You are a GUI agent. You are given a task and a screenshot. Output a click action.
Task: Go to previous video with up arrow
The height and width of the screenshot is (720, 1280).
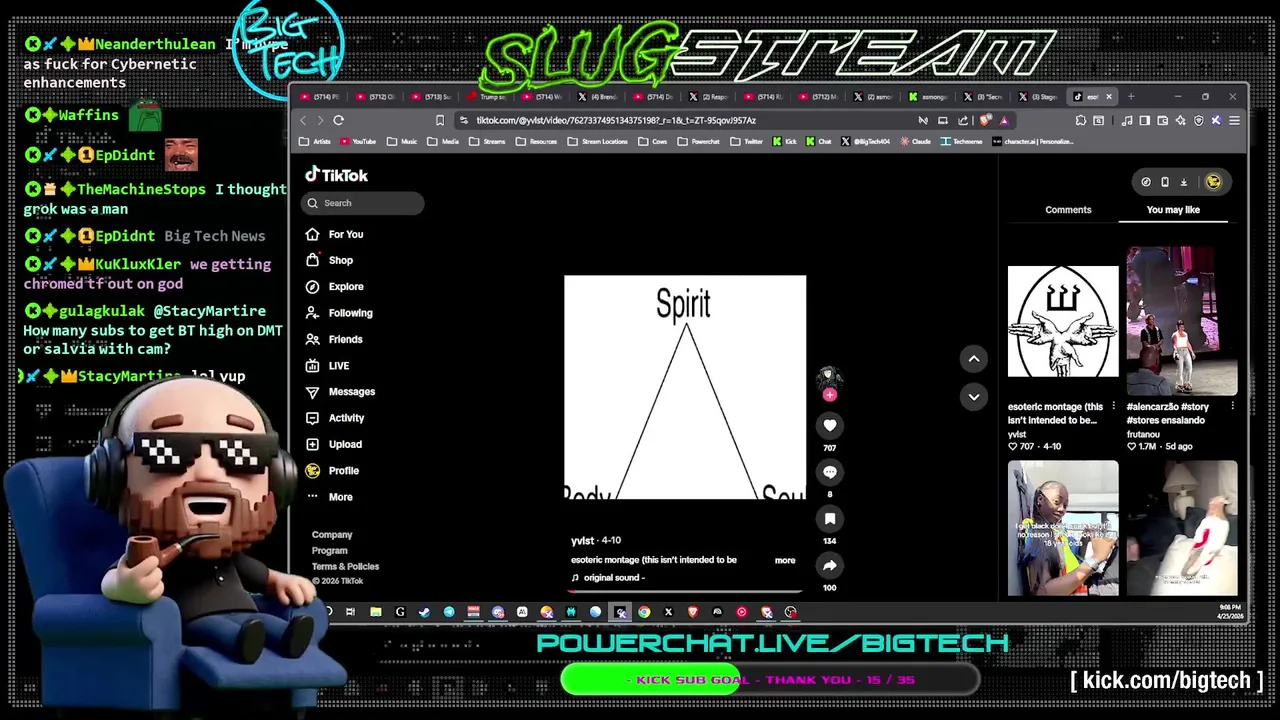click(x=973, y=359)
